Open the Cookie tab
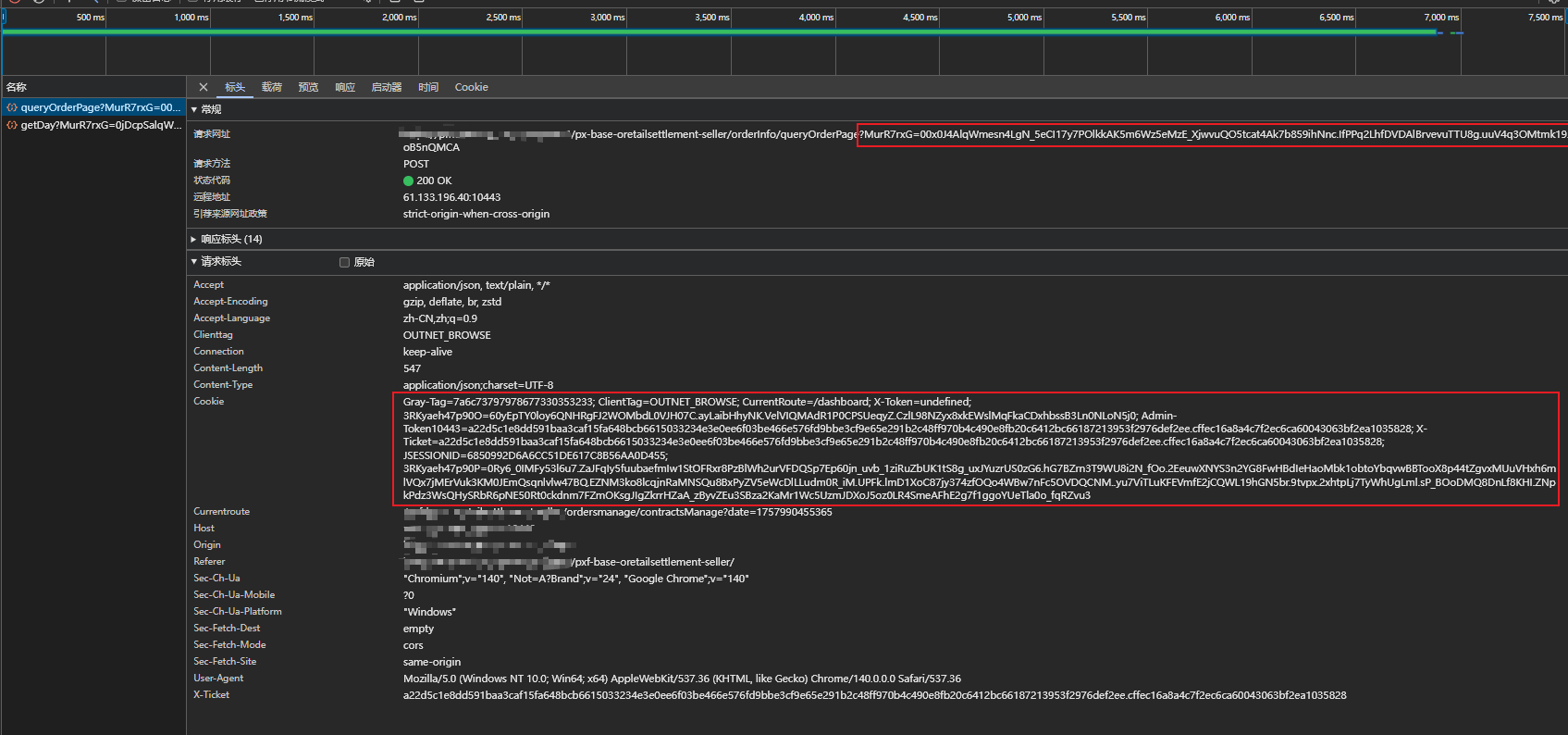 click(x=471, y=87)
